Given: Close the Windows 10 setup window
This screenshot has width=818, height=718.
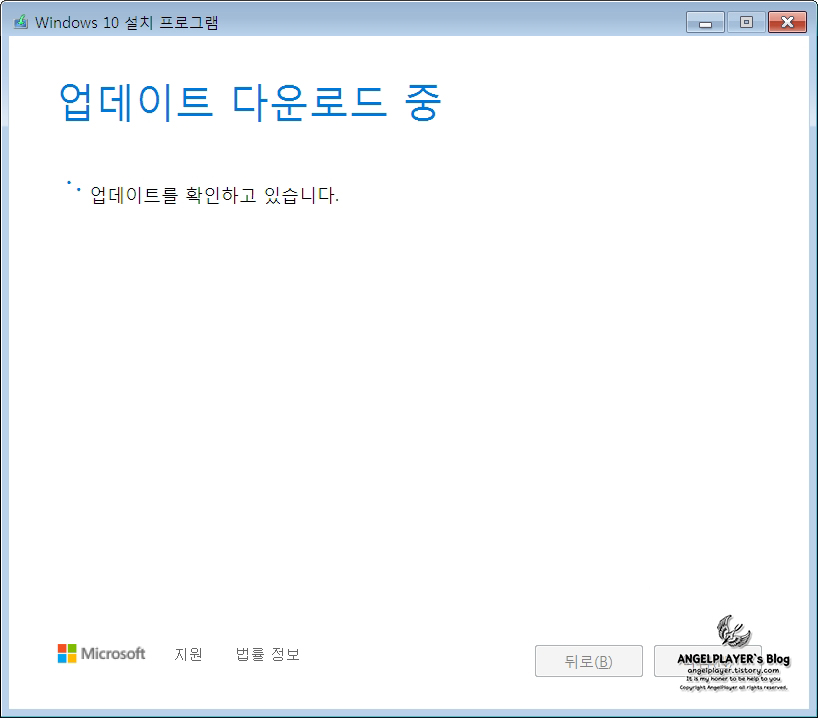Looking at the screenshot, I should [x=787, y=22].
